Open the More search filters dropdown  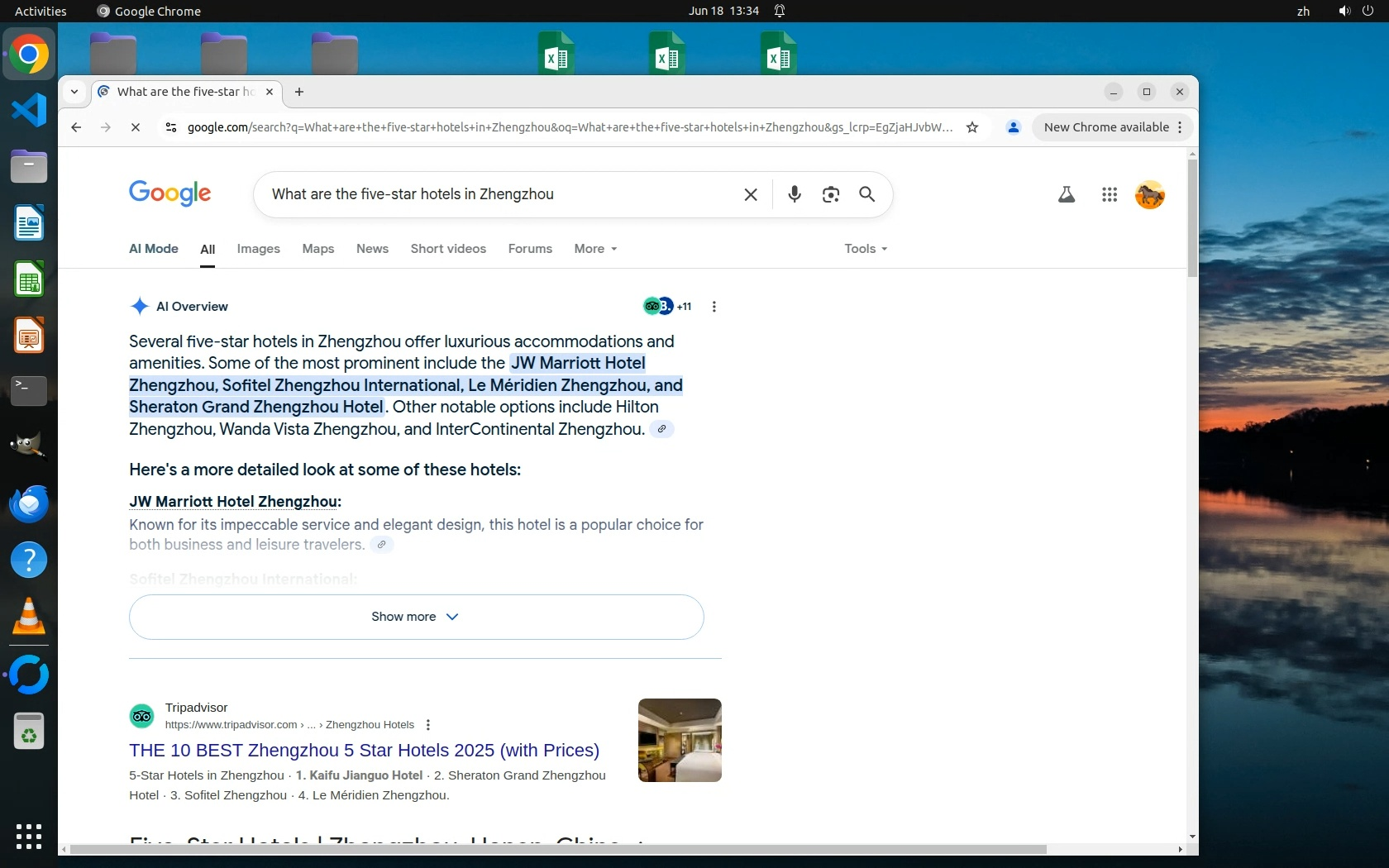click(x=595, y=249)
